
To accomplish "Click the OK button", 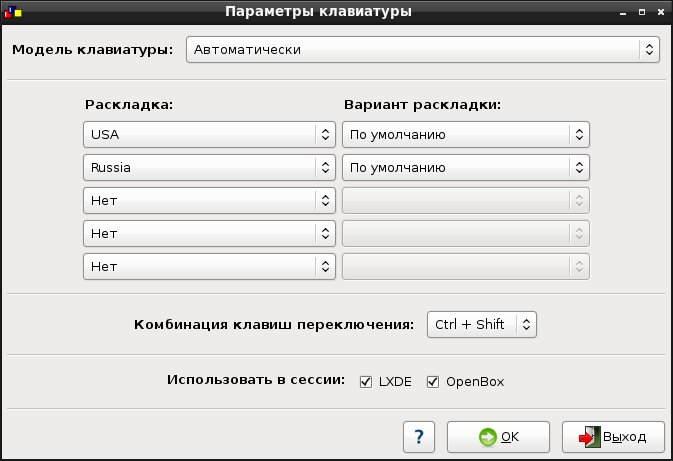I will tap(498, 437).
